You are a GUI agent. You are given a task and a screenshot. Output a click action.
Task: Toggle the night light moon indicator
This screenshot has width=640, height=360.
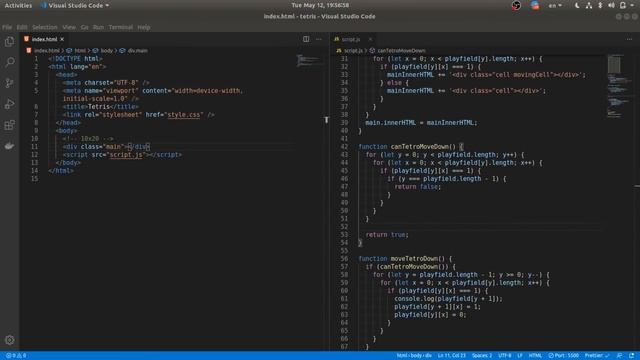(x=577, y=5)
